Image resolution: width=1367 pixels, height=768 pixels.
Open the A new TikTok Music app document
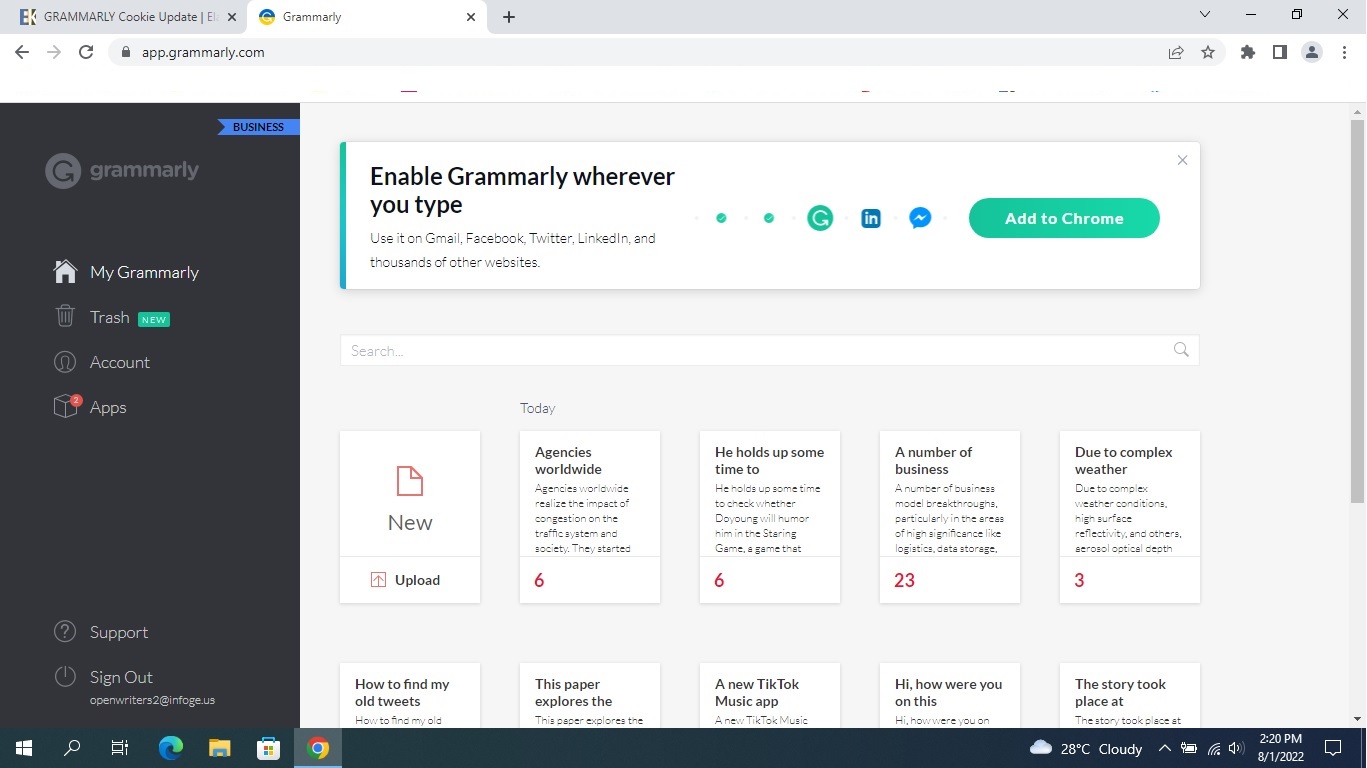coord(770,695)
